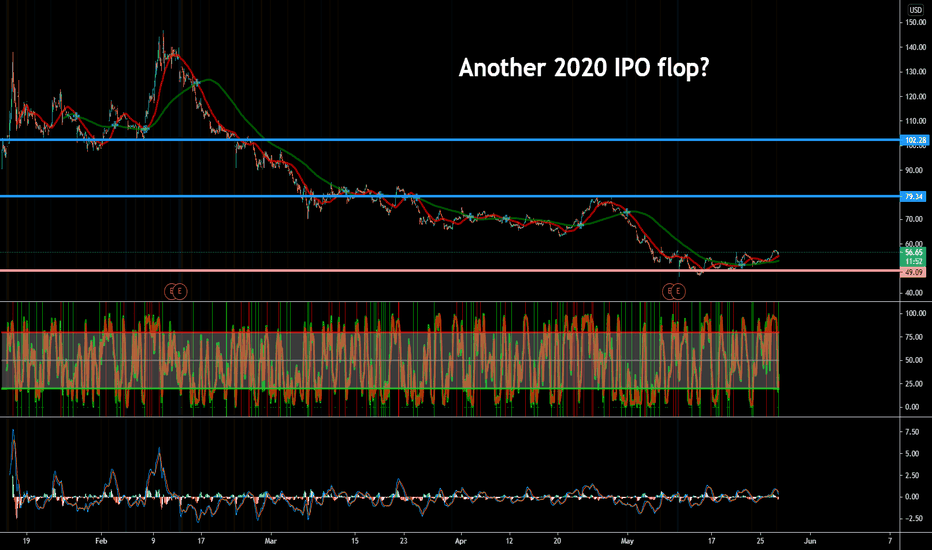Click the May date label on time axis
The image size is (932, 550).
(627, 541)
